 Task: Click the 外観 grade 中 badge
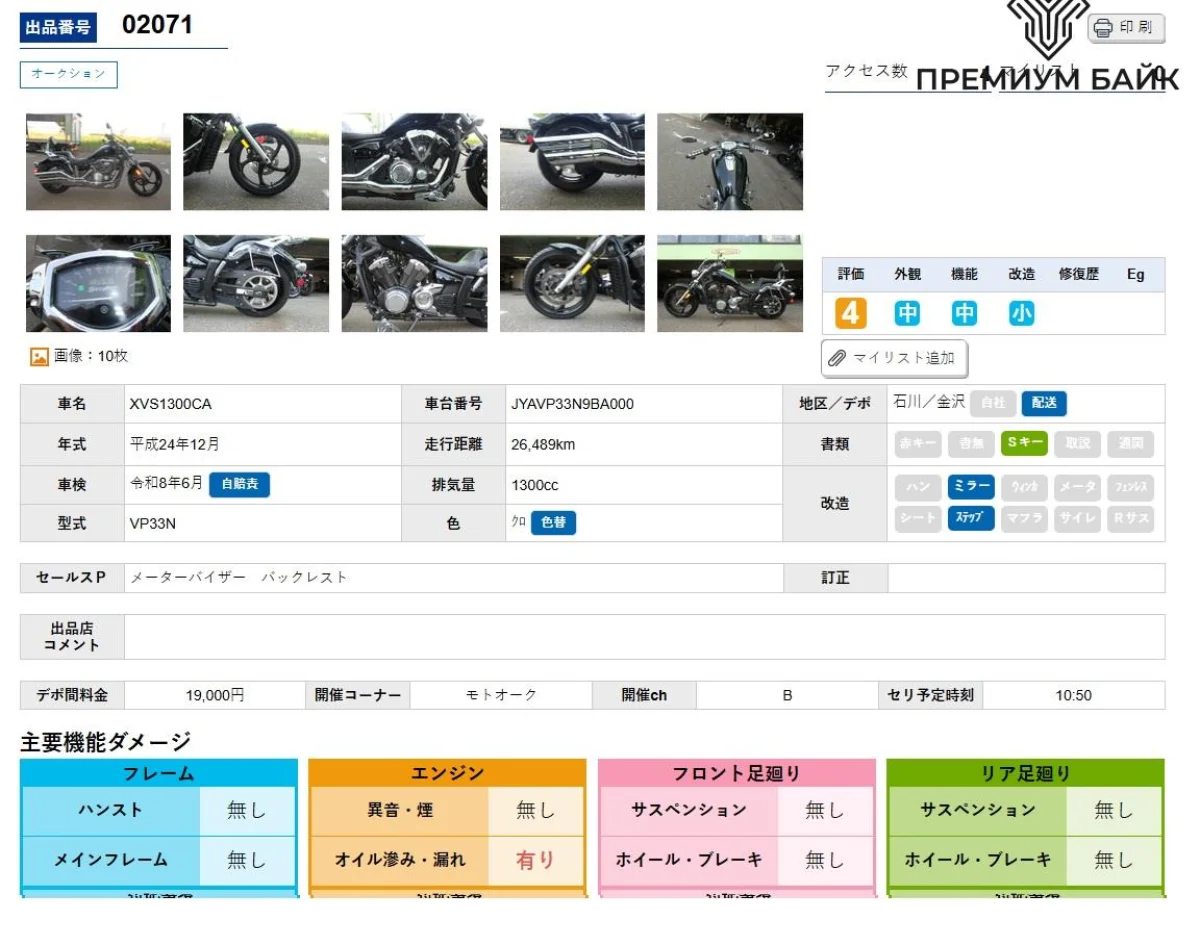(x=907, y=314)
